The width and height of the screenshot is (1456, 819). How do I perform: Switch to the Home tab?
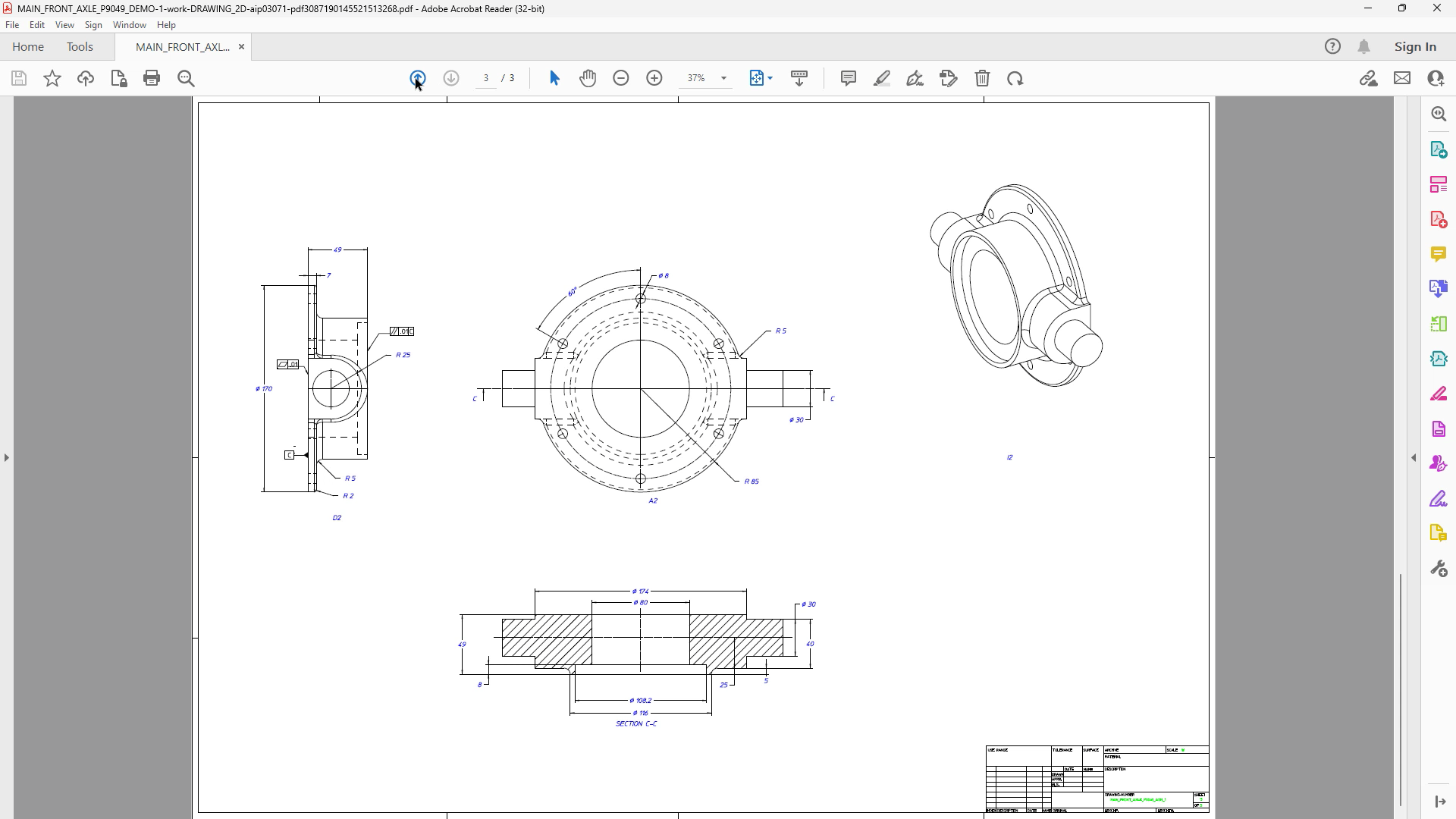[x=28, y=46]
